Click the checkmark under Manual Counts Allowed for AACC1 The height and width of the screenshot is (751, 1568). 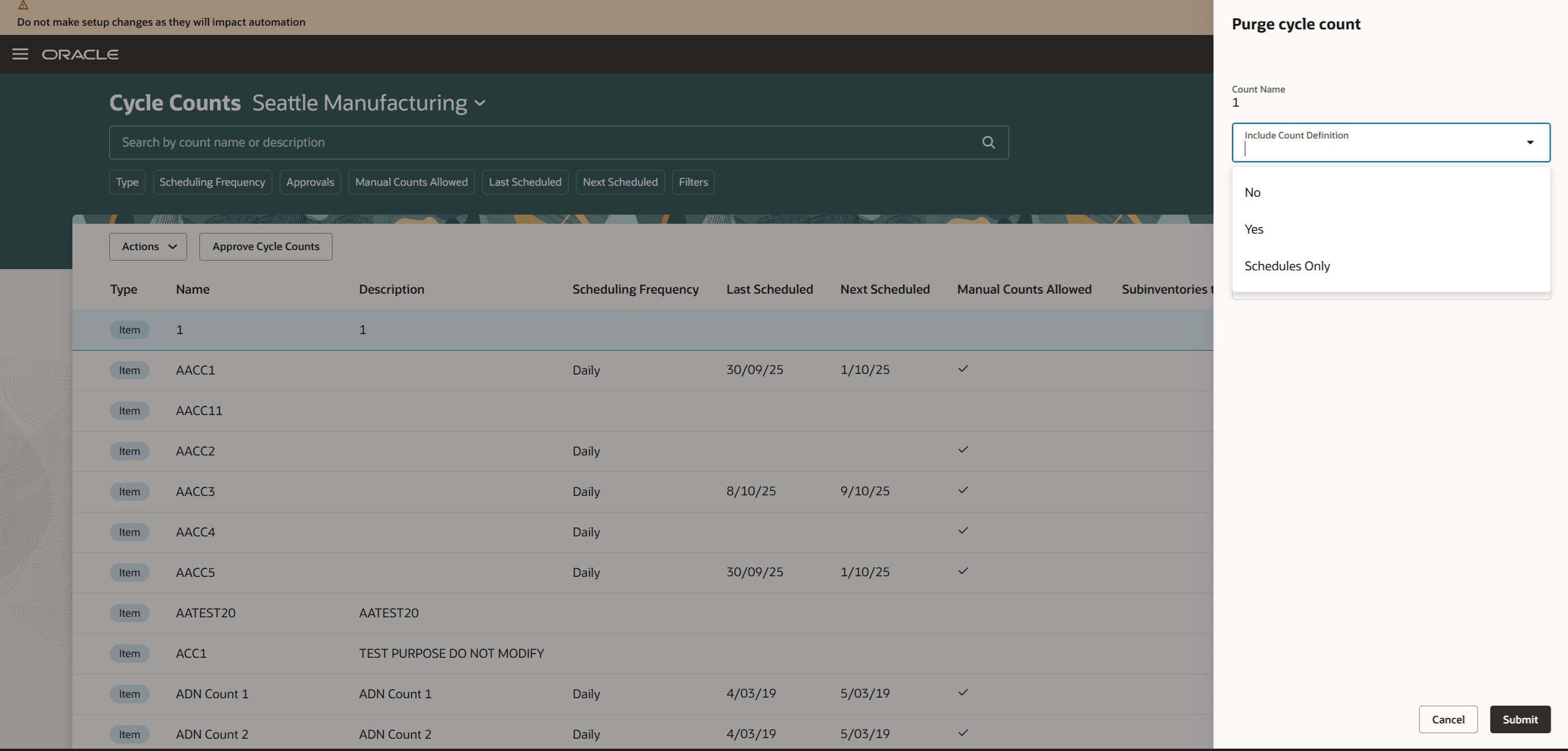tap(963, 368)
